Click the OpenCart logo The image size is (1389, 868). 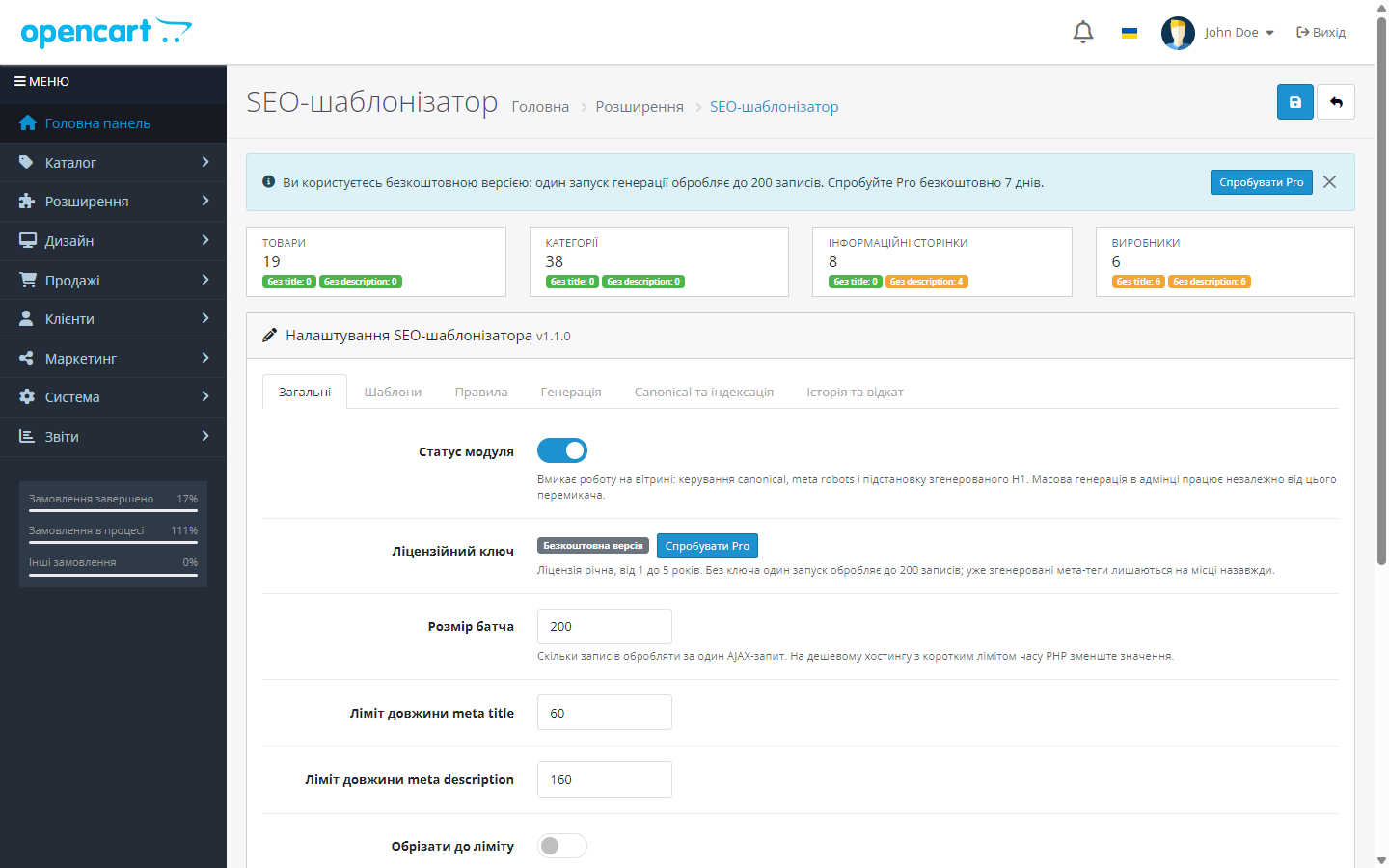pos(106,32)
